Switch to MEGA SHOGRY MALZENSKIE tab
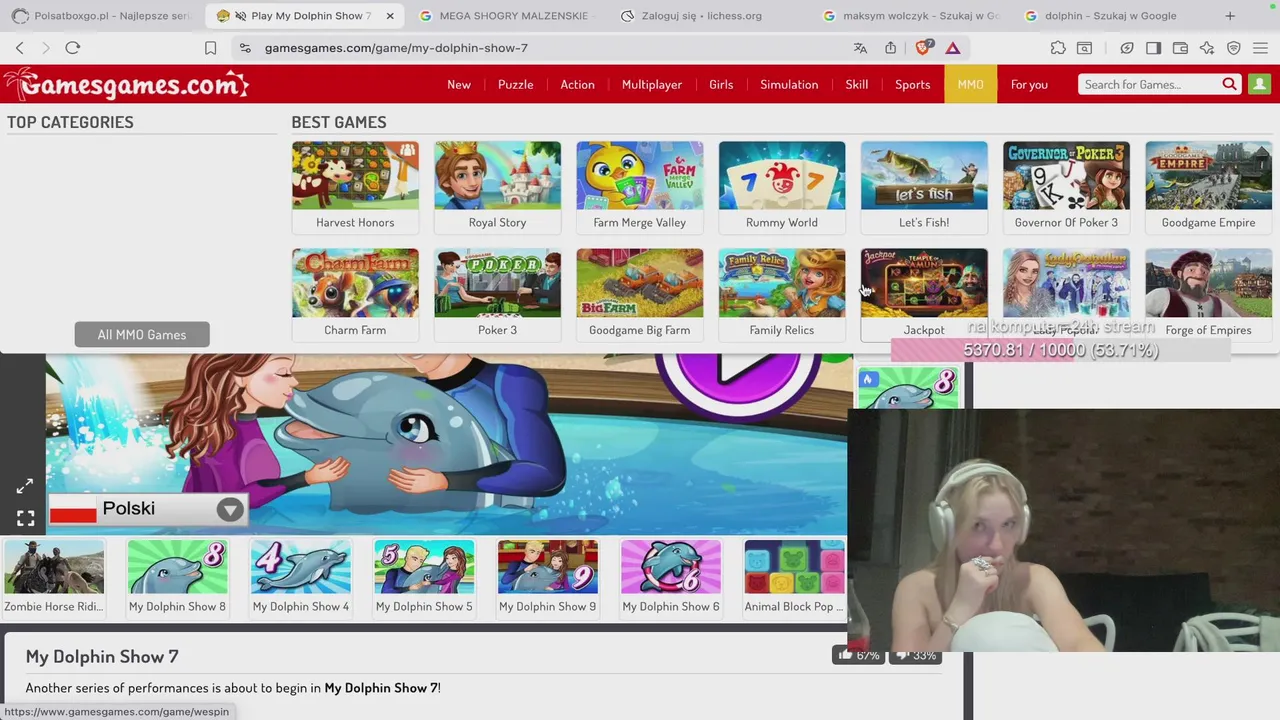The image size is (1280, 720). pos(506,16)
